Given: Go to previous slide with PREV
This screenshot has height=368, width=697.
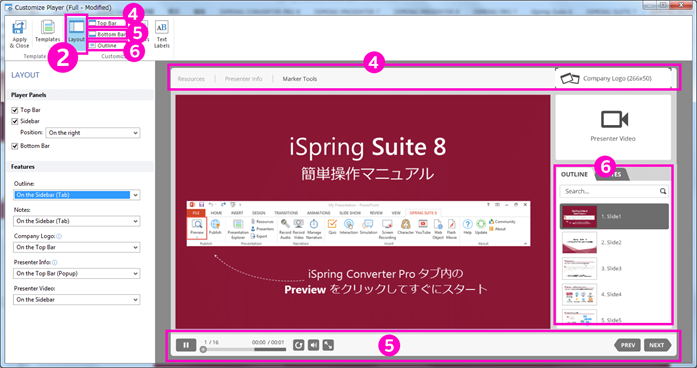Looking at the screenshot, I should pyautogui.click(x=627, y=345).
